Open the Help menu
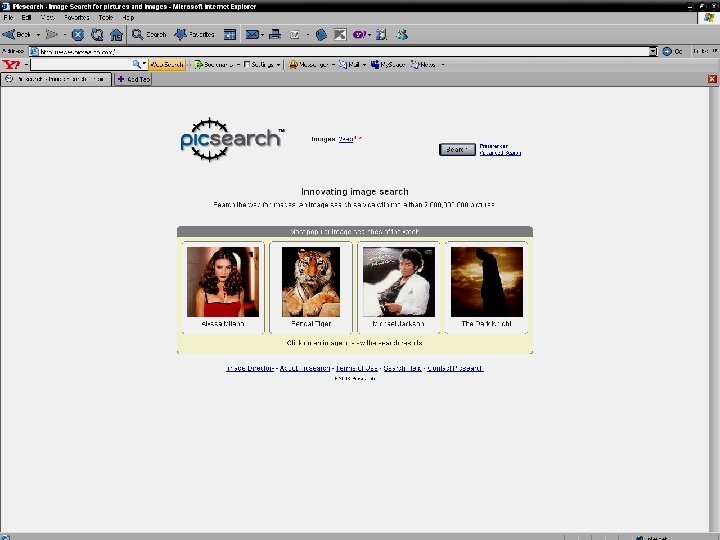Image resolution: width=720 pixels, height=540 pixels. pos(128,17)
